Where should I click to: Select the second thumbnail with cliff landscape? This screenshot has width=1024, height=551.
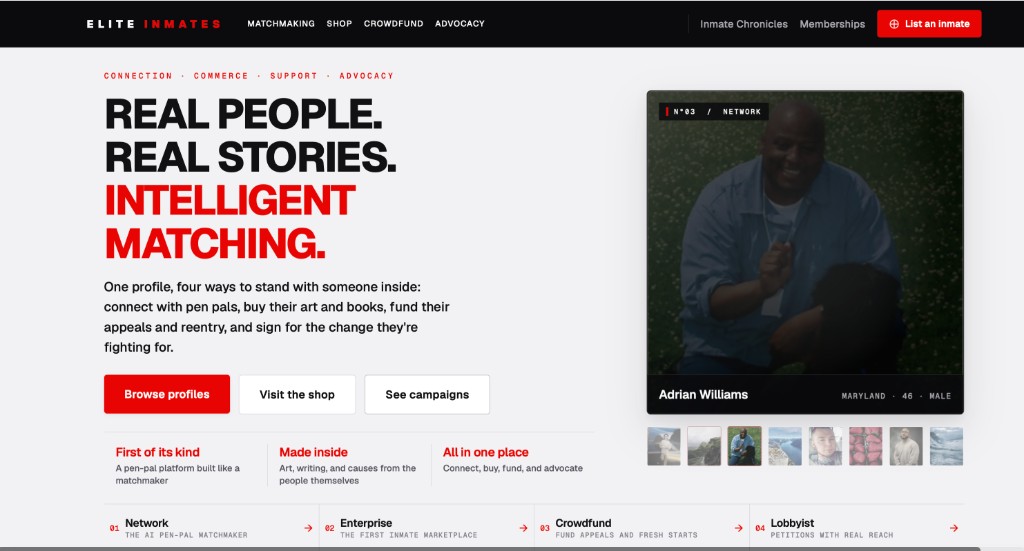coord(704,446)
